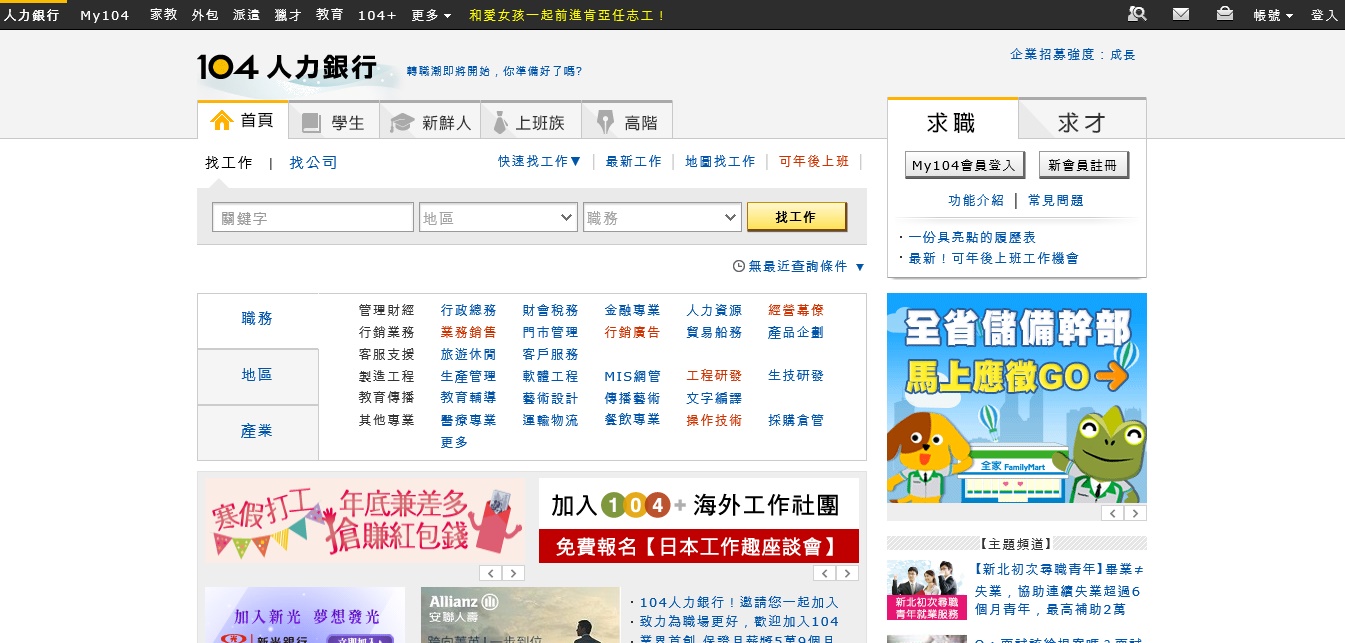The image size is (1345, 643).
Task: Open the 職務 dropdown selector
Action: click(x=662, y=217)
